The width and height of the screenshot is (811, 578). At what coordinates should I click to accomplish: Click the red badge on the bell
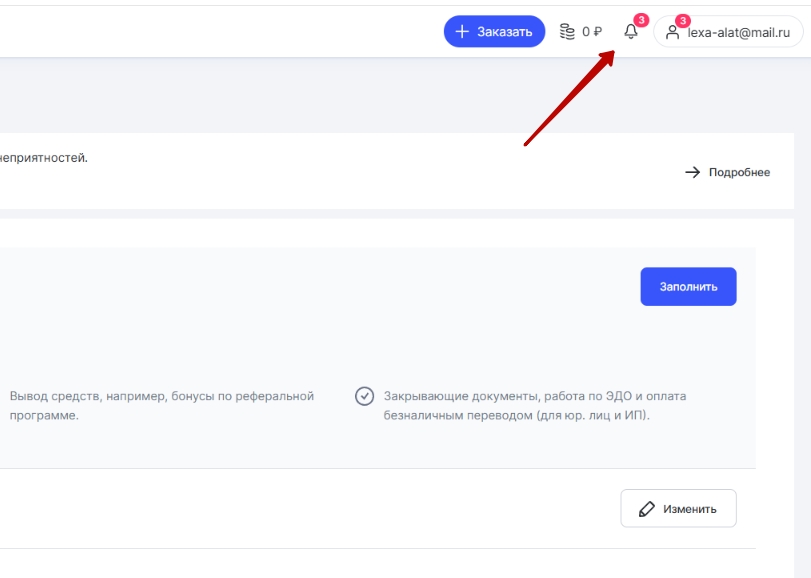[x=641, y=20]
